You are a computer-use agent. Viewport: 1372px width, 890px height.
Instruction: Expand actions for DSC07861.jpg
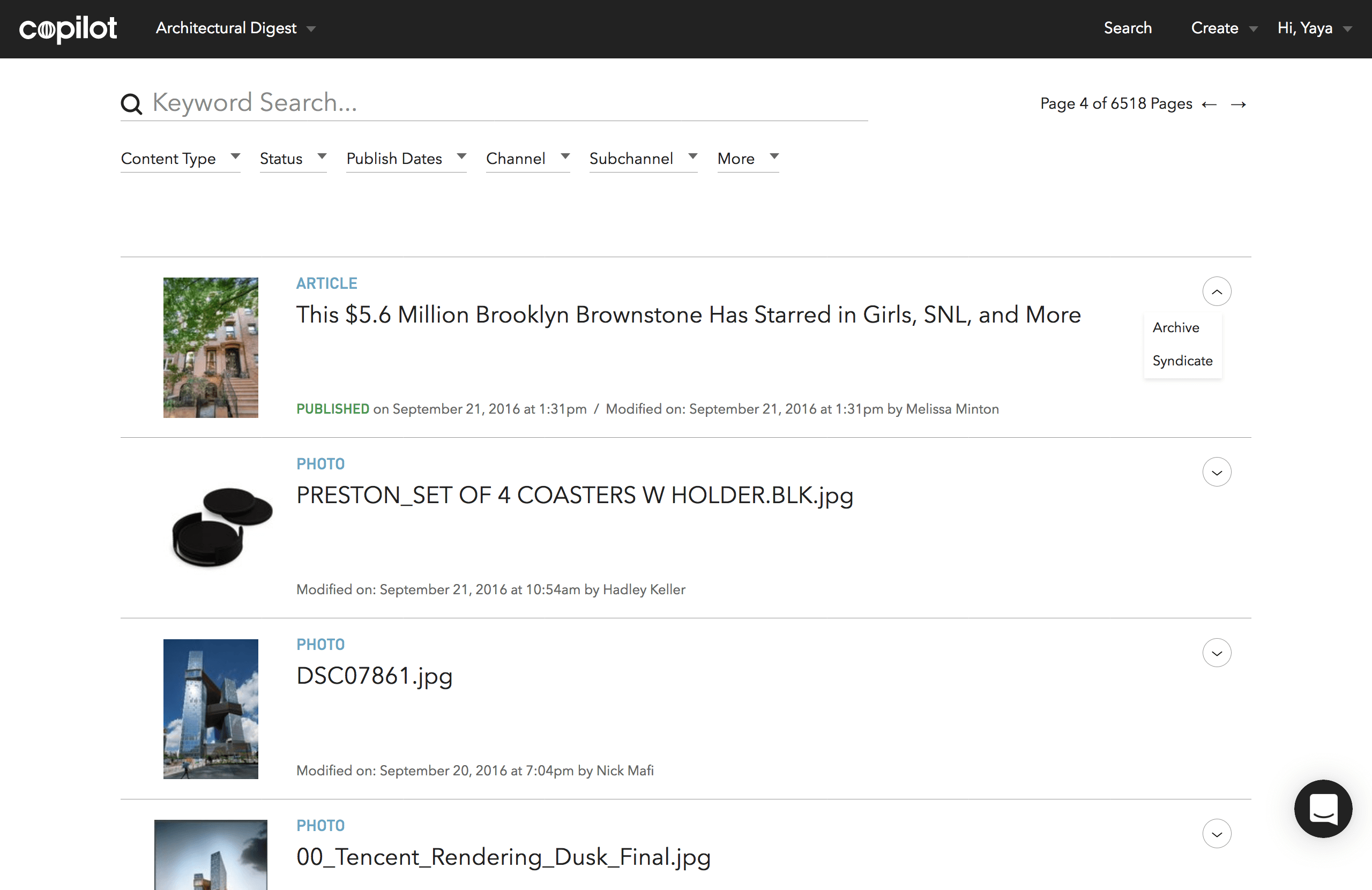1217,653
